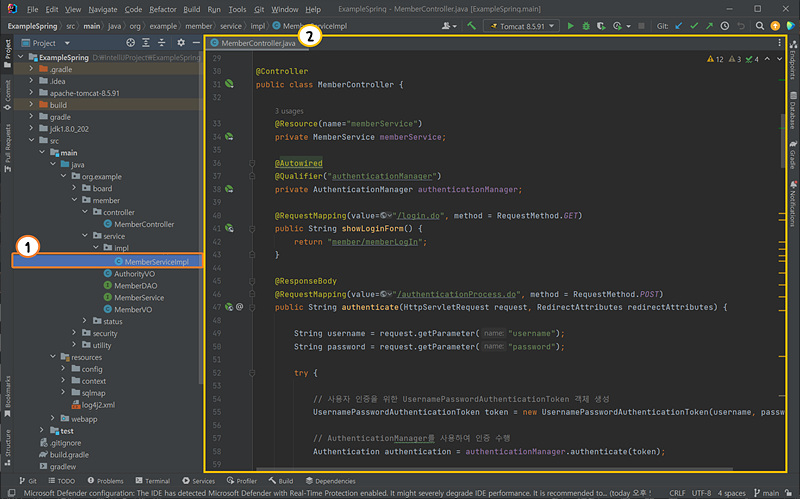Open the Problems tool window
Image resolution: width=800 pixels, height=499 pixels.
[105, 481]
